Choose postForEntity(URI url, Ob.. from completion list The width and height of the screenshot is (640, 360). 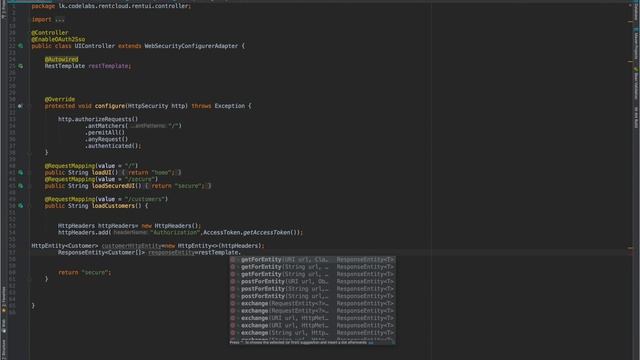(x=312, y=282)
